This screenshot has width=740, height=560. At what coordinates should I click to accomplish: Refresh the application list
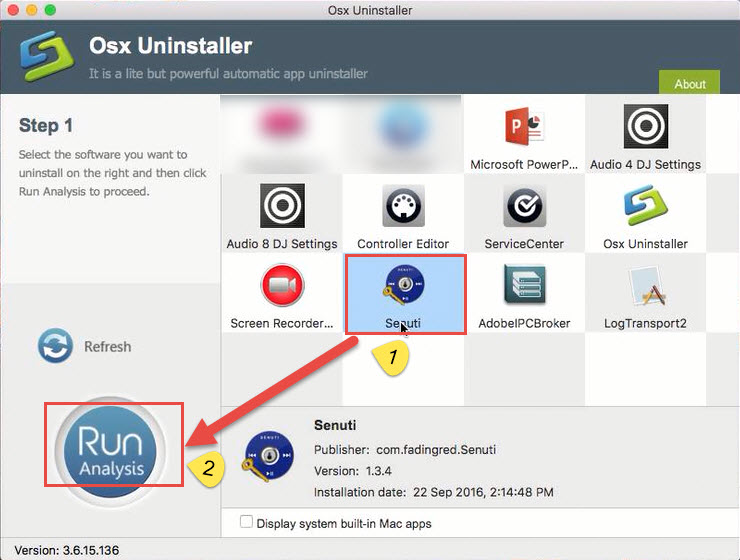pyautogui.click(x=85, y=346)
